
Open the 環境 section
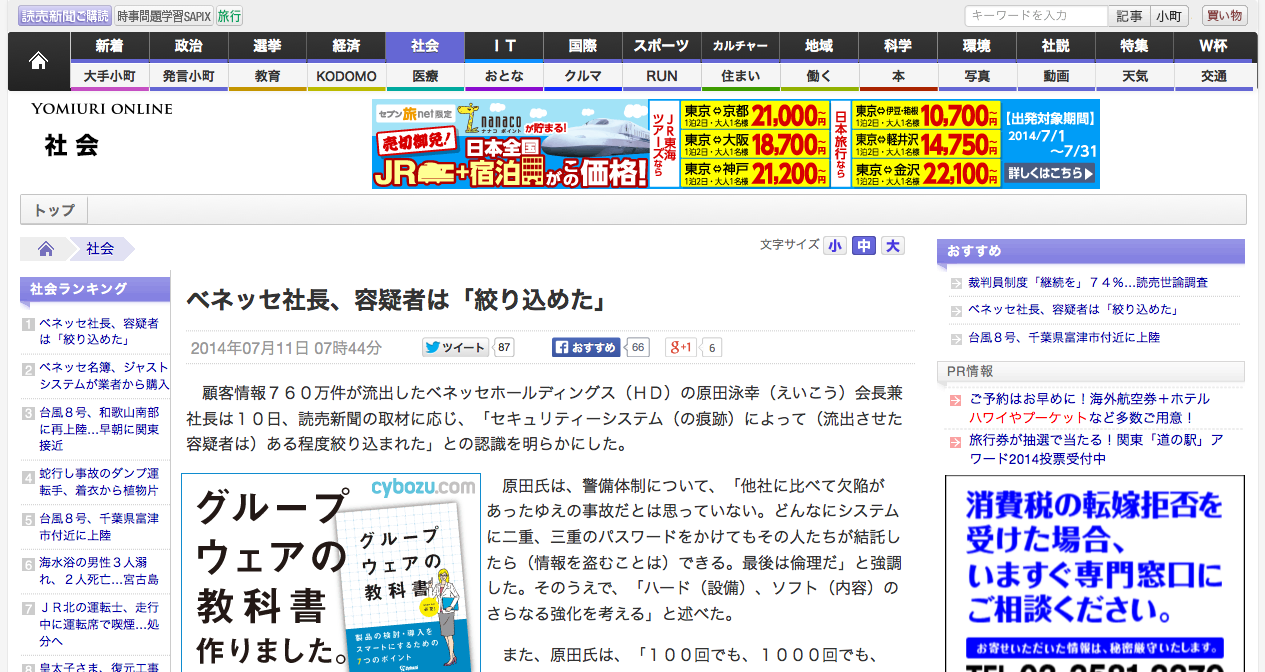pyautogui.click(x=977, y=46)
